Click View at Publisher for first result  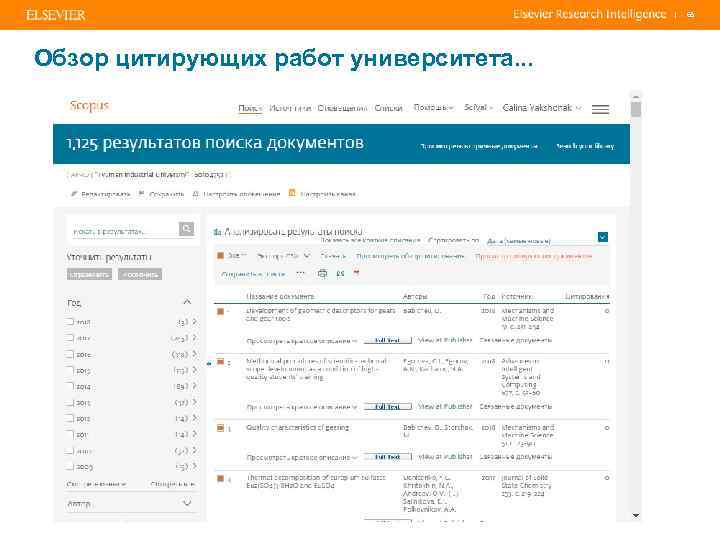click(445, 340)
